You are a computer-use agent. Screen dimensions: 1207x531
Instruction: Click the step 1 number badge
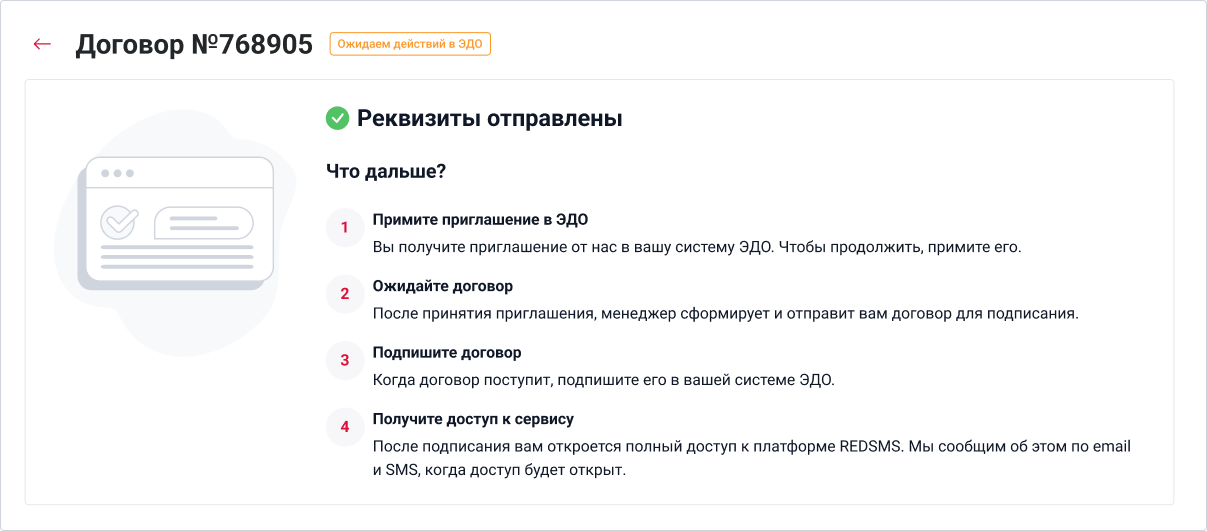[345, 228]
